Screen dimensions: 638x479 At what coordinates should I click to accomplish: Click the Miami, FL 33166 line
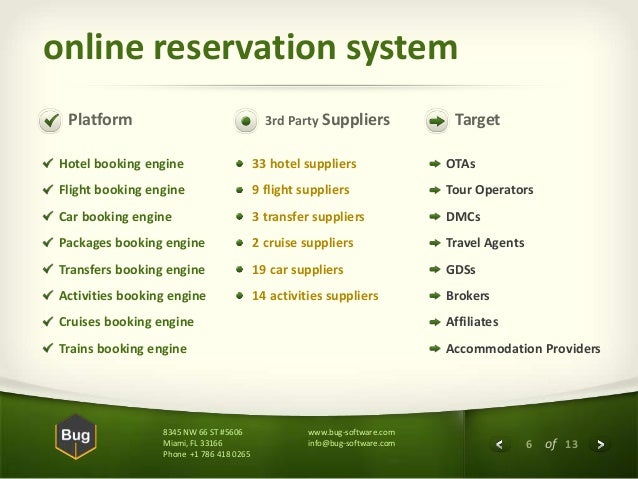coord(192,443)
